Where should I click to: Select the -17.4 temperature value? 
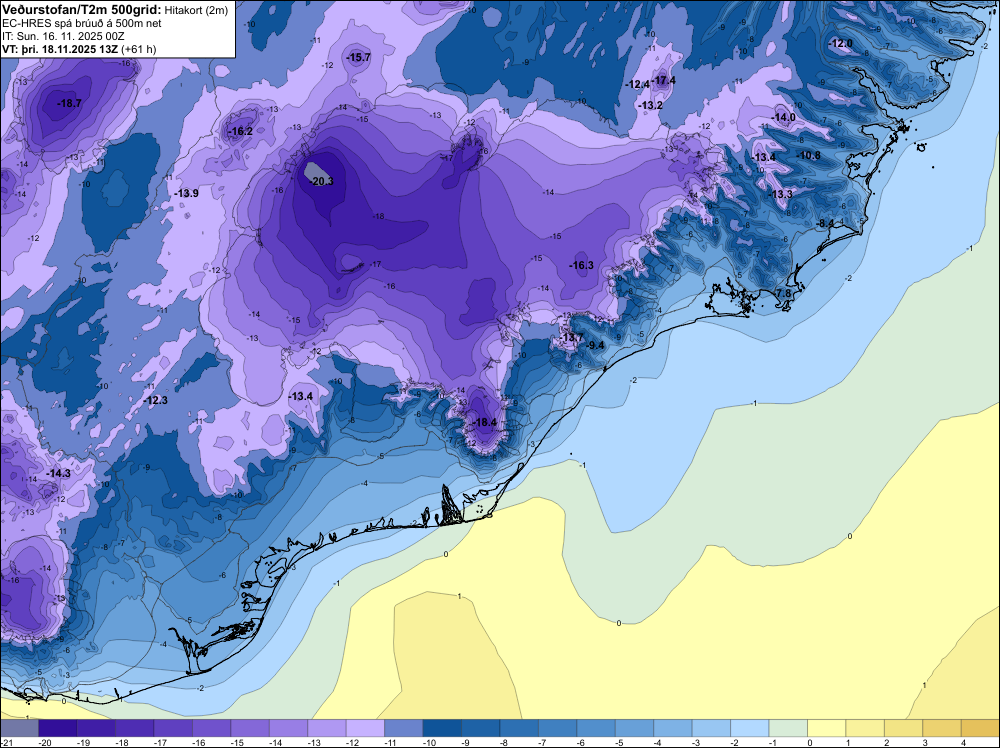point(665,80)
